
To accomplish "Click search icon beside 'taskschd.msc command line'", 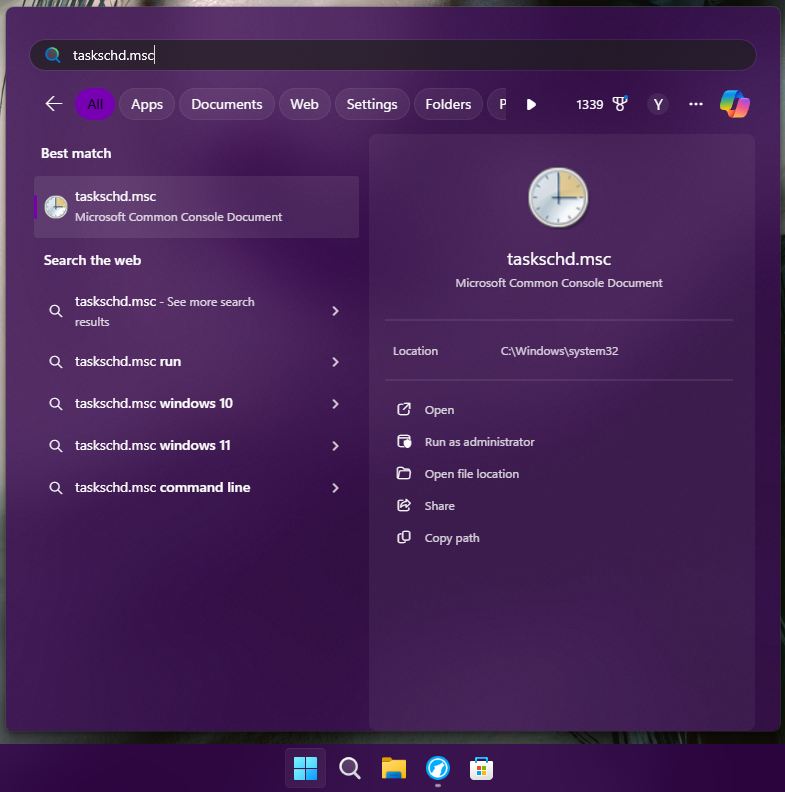I will pos(56,487).
